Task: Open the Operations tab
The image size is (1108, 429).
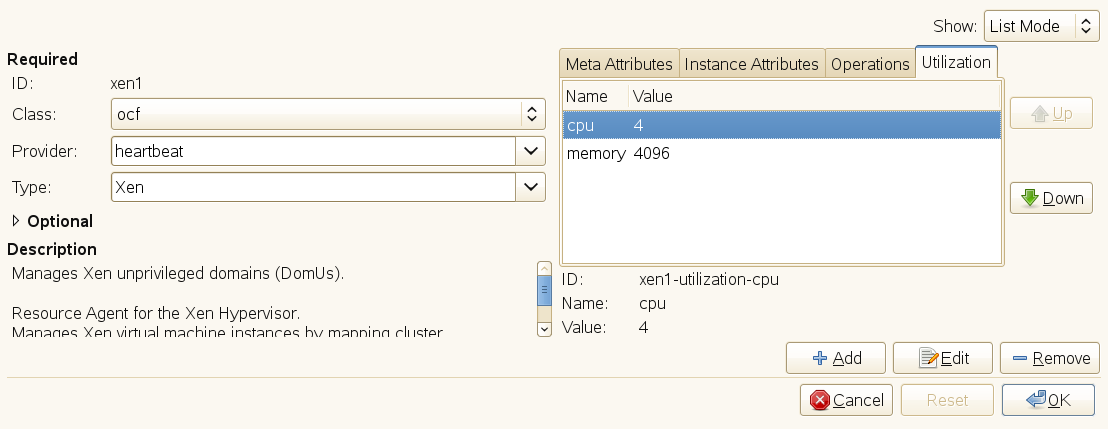Action: [x=869, y=64]
